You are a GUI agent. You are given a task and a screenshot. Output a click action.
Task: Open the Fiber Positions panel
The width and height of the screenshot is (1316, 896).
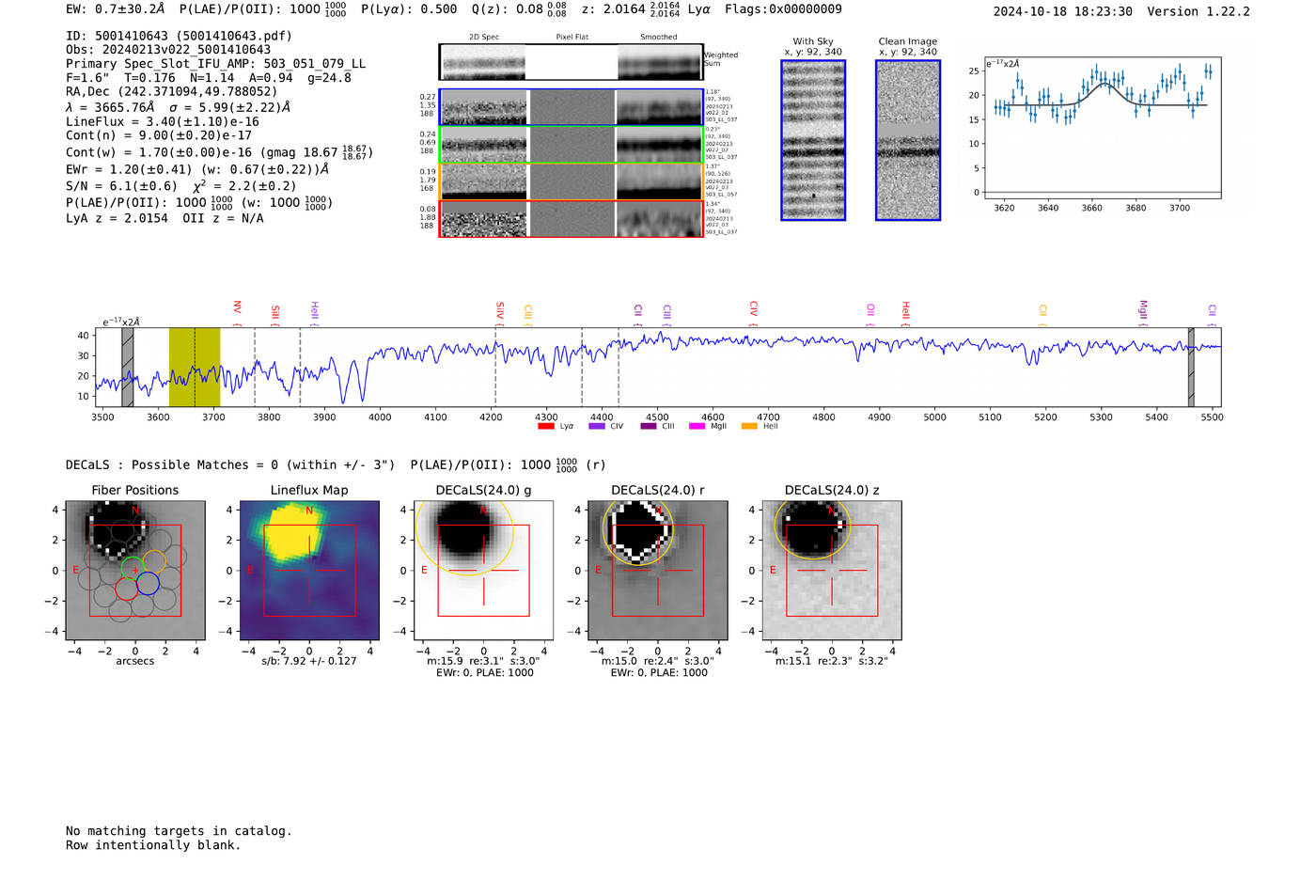[x=135, y=571]
